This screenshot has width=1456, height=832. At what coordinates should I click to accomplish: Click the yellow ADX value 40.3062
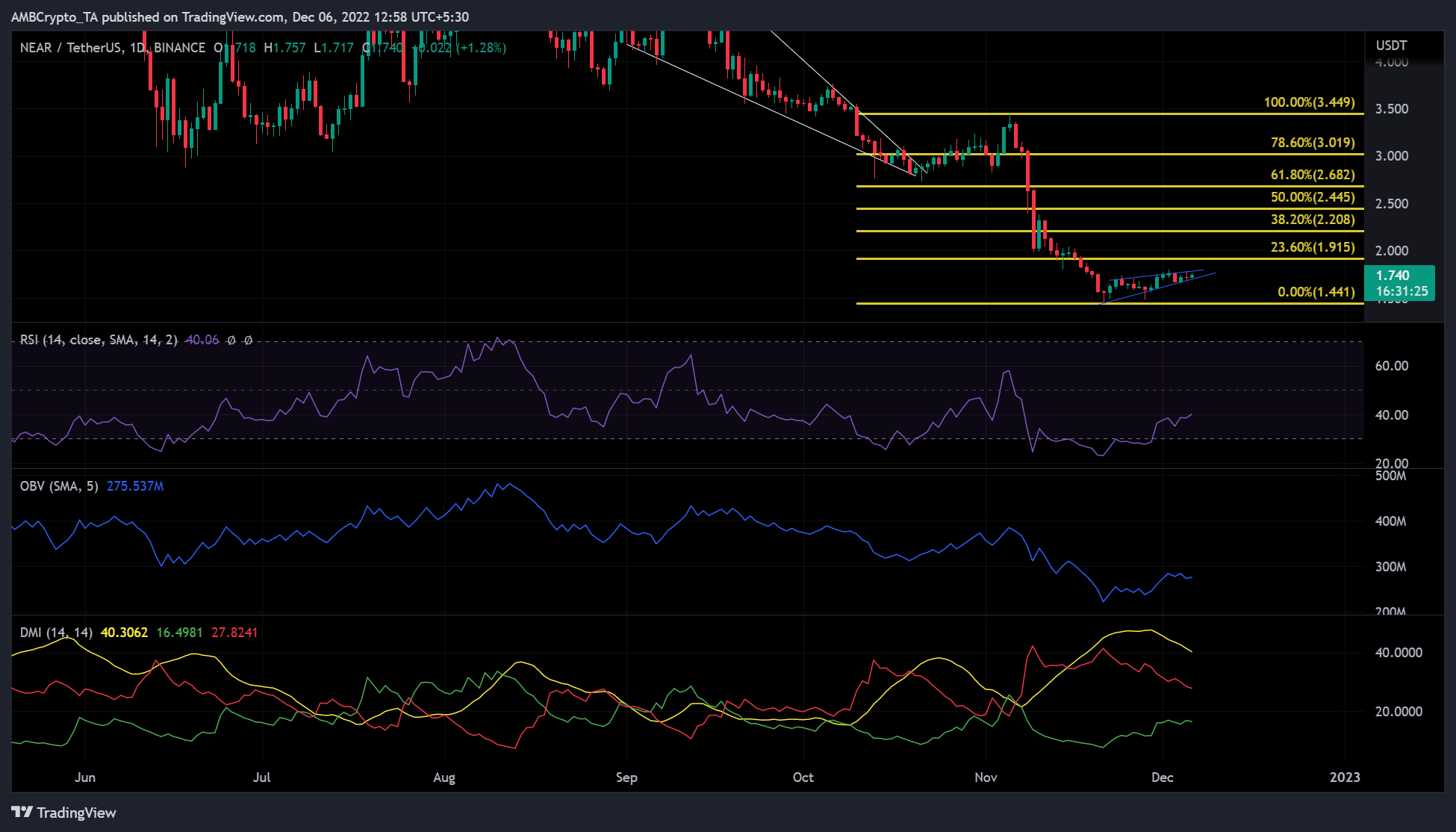pyautogui.click(x=124, y=633)
